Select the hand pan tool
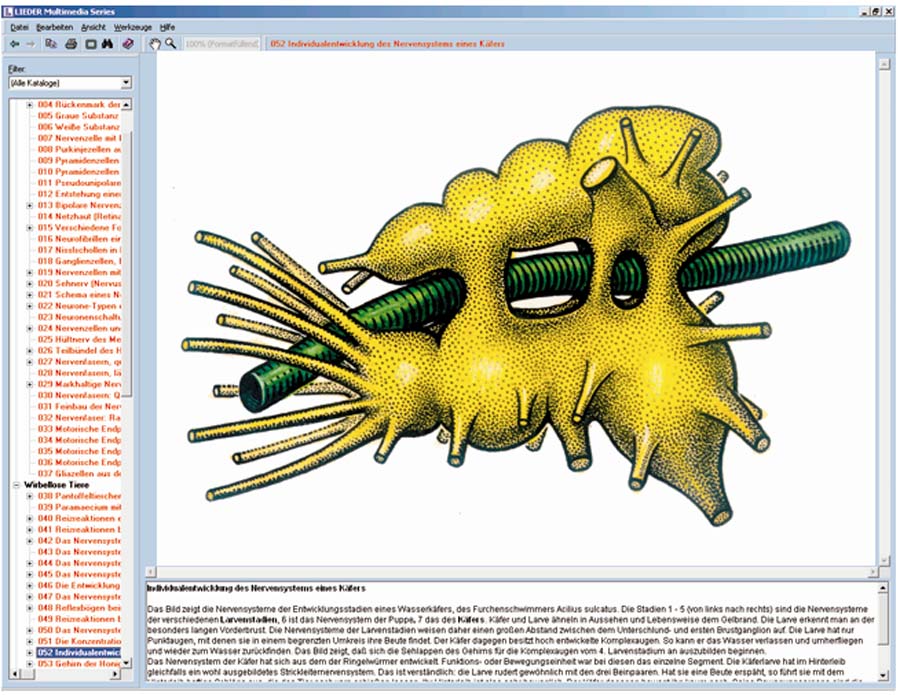 click(x=154, y=44)
